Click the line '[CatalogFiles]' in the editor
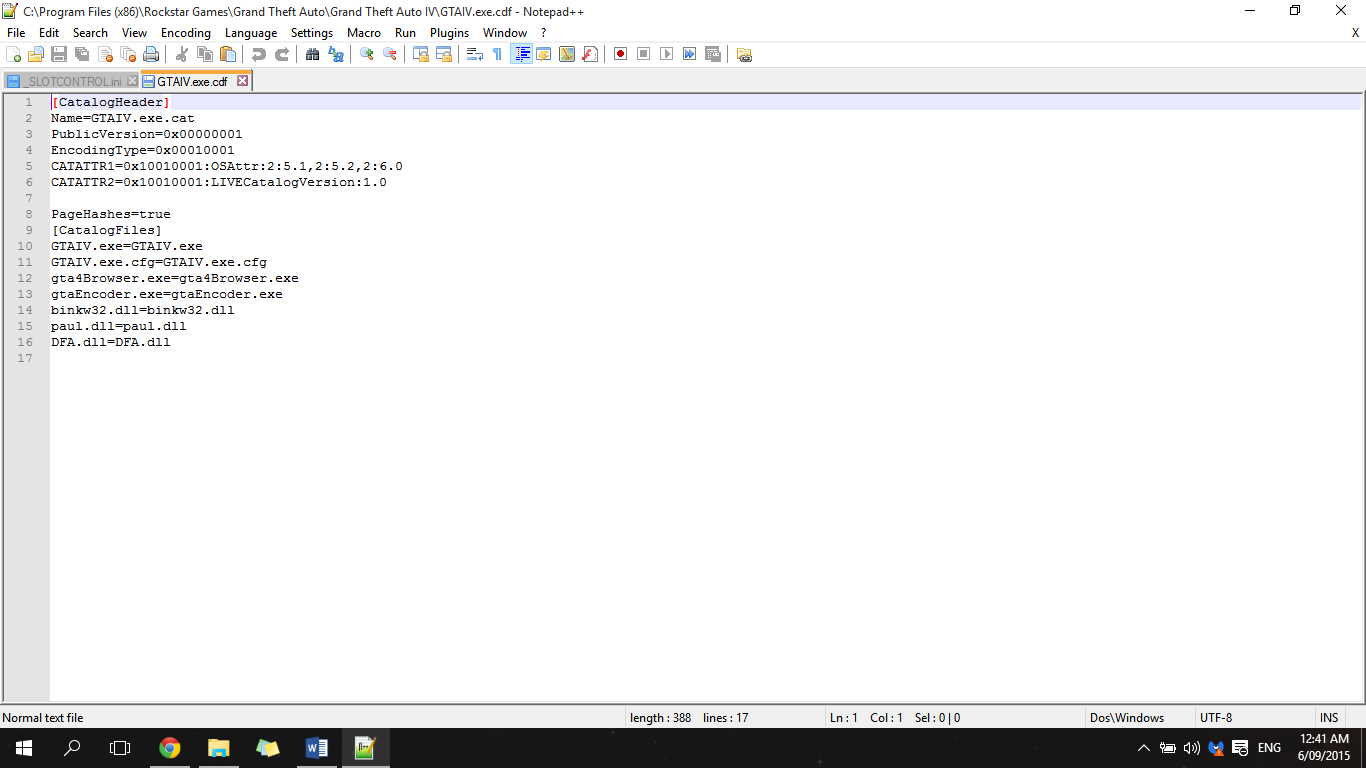 106,230
